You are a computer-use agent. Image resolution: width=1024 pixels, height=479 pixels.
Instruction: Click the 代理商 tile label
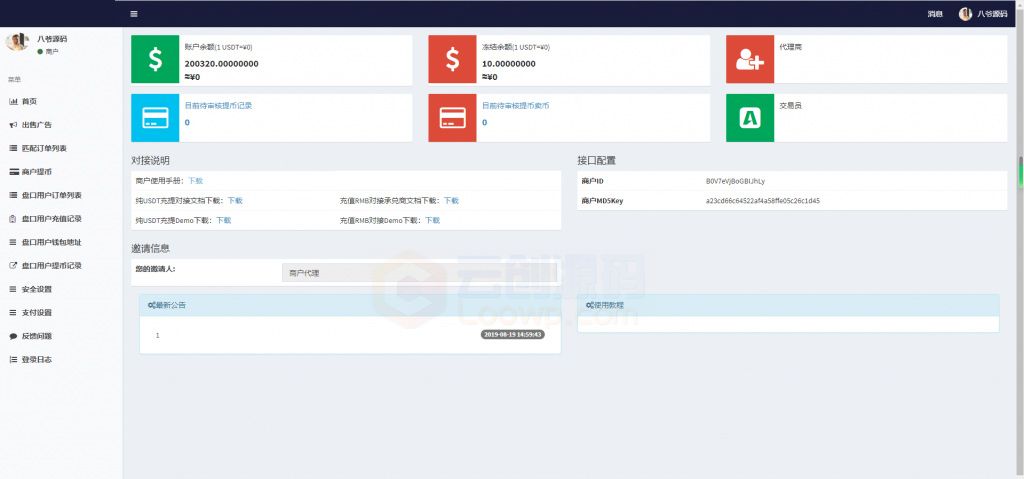click(x=791, y=47)
